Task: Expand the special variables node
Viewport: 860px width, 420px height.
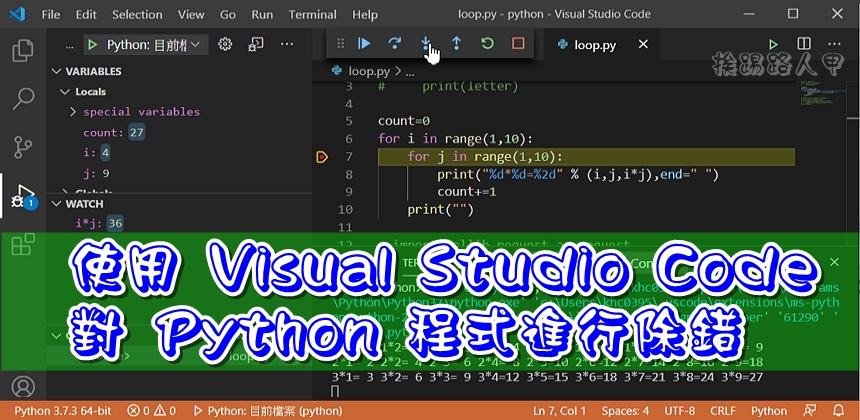Action: click(x=74, y=112)
